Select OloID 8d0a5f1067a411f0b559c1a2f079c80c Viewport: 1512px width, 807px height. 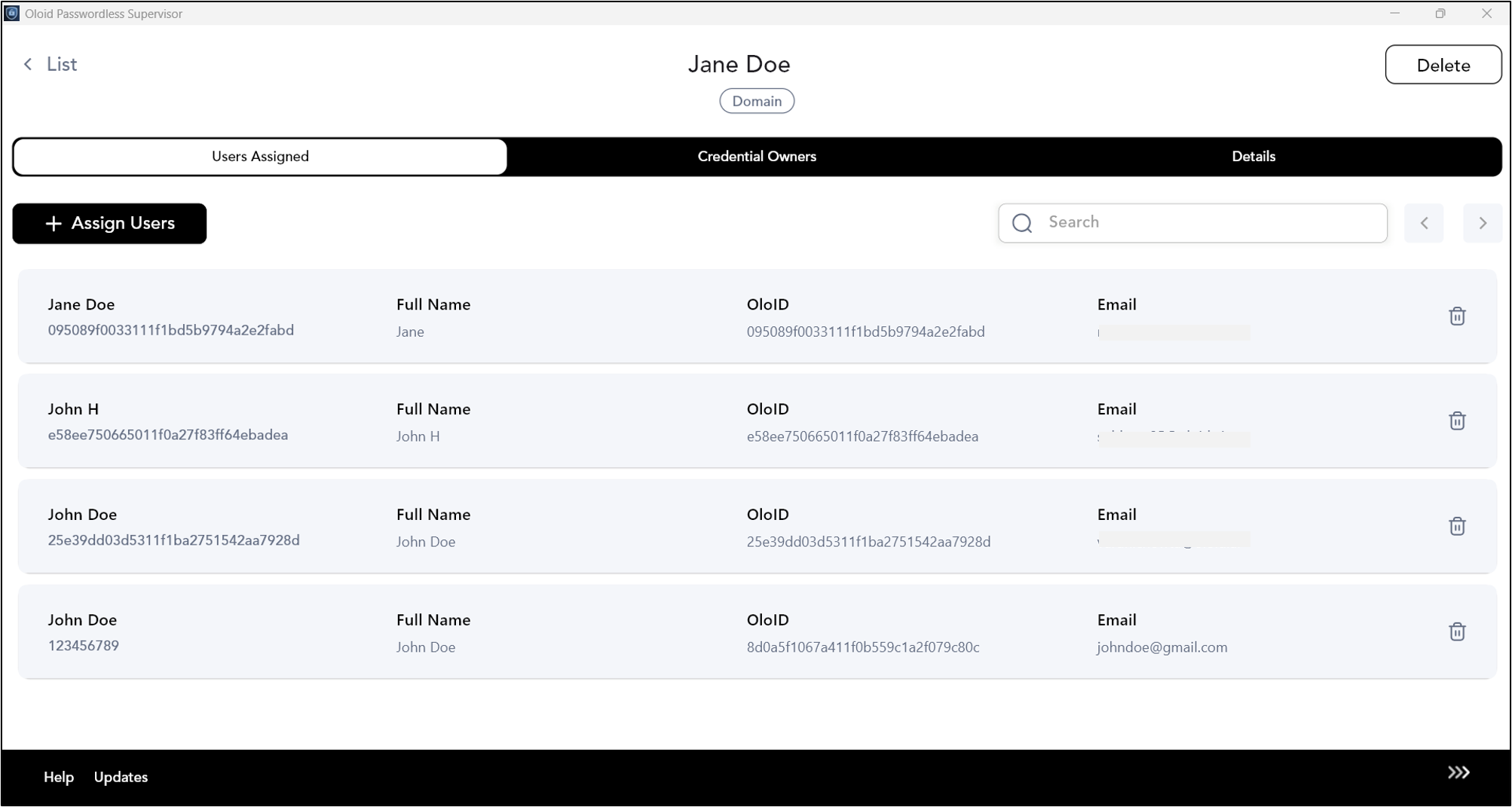click(x=863, y=647)
